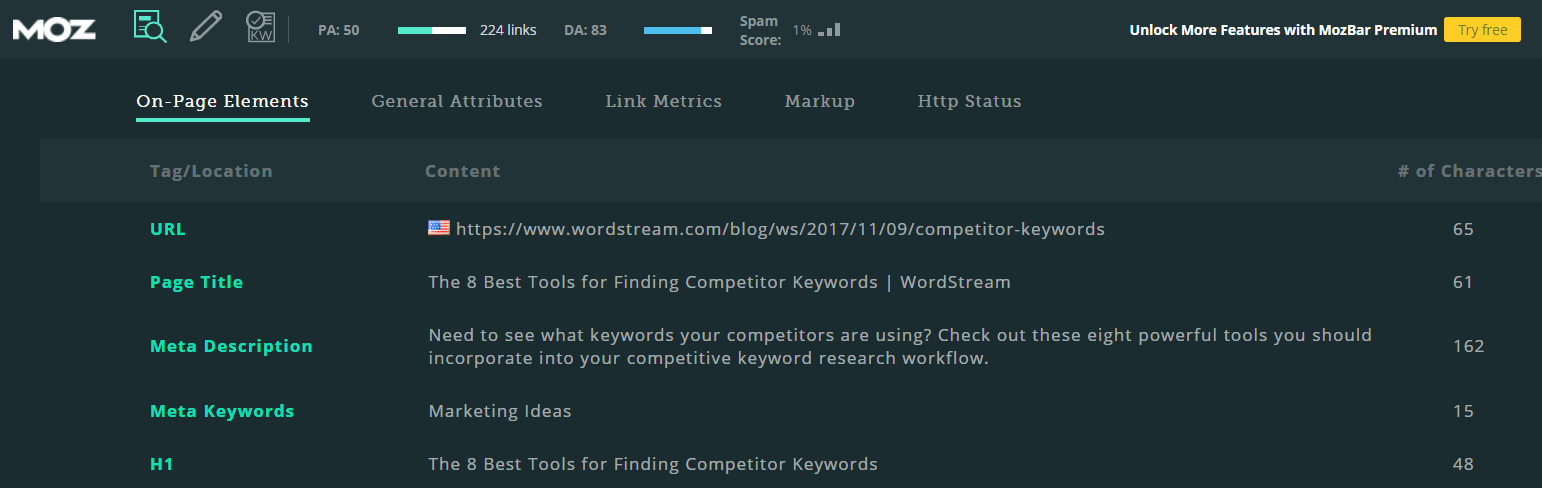The image size is (1542, 488).
Task: Open the Page Analysis magnifier icon
Action: pos(150,27)
